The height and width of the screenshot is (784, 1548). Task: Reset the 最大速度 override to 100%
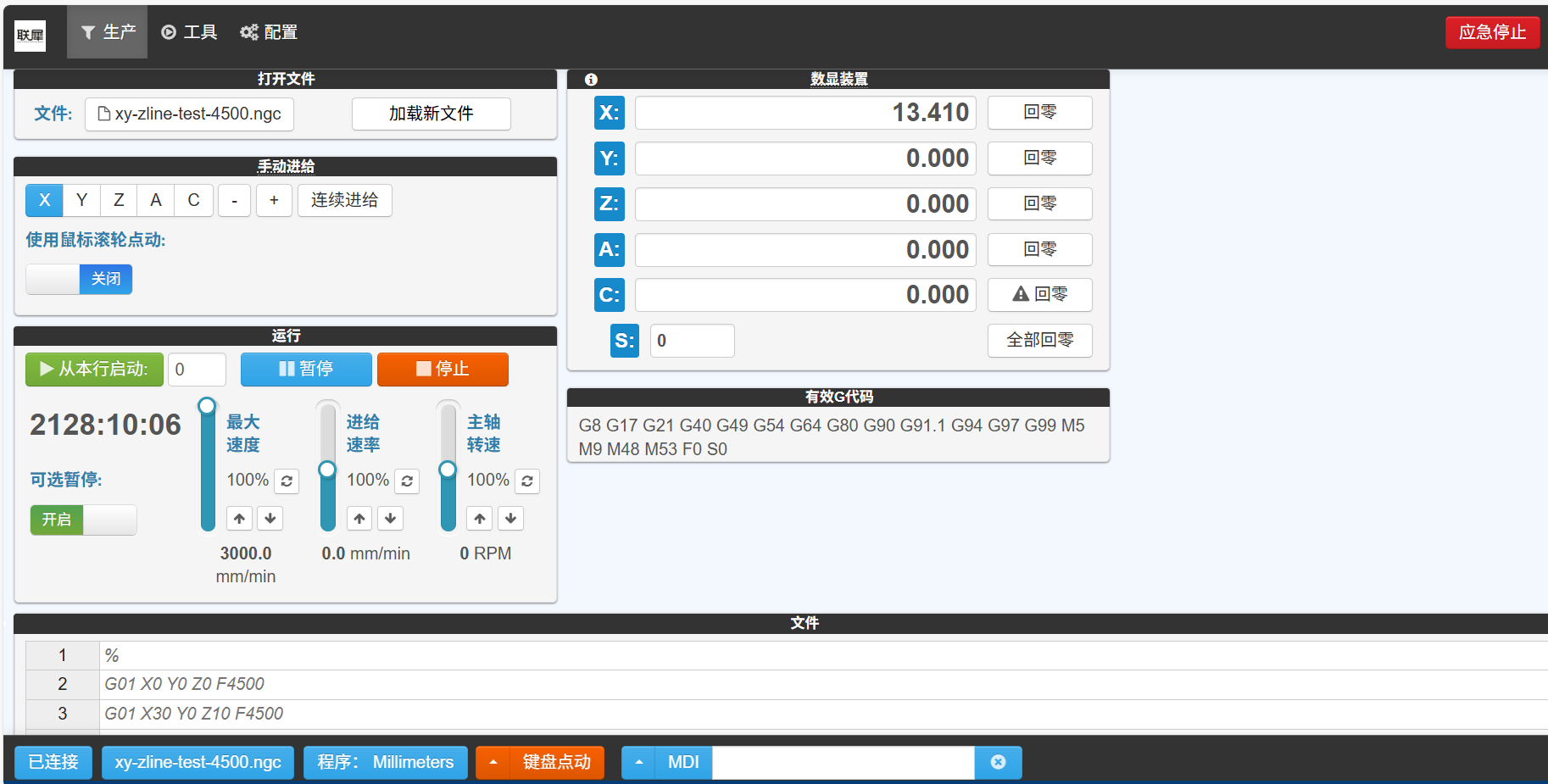[287, 481]
